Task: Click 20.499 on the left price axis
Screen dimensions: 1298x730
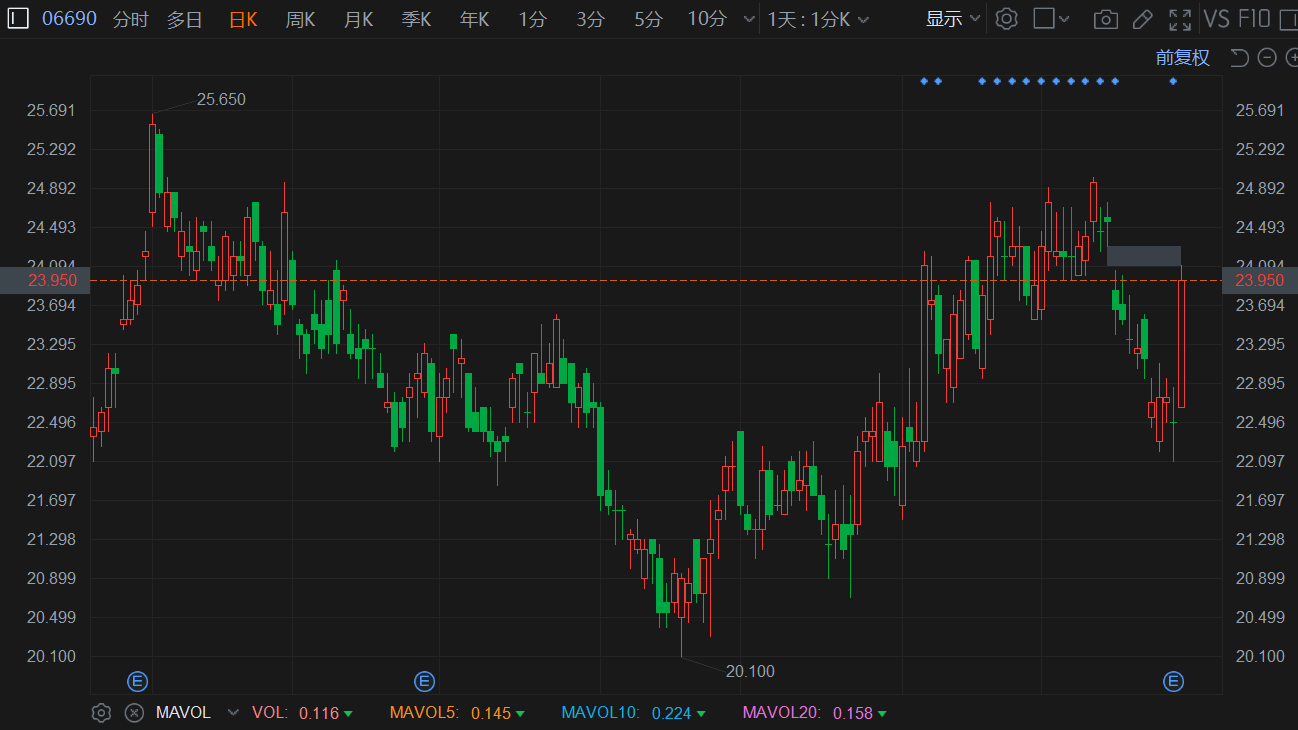Action: 52,617
